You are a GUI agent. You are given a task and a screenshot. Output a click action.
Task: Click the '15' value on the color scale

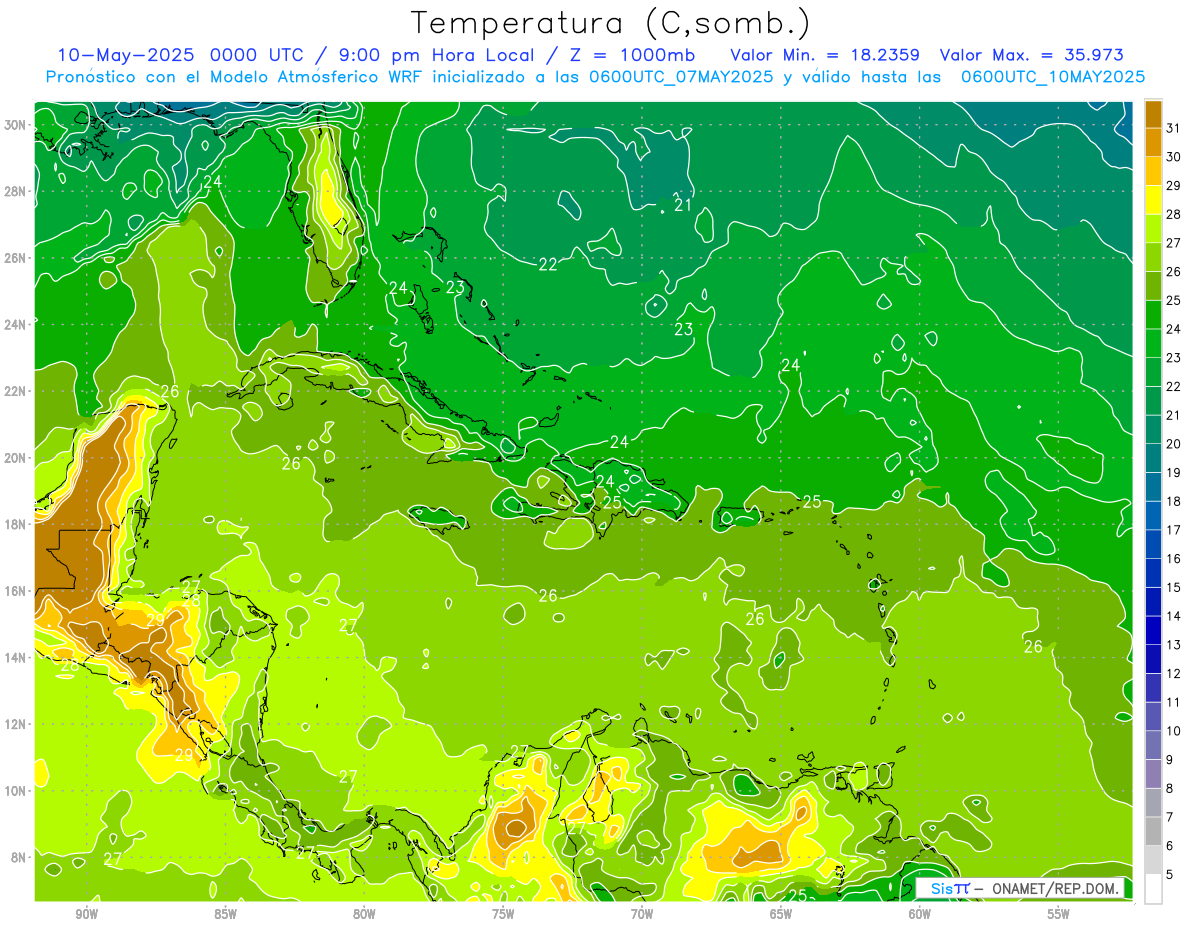pos(1174,587)
